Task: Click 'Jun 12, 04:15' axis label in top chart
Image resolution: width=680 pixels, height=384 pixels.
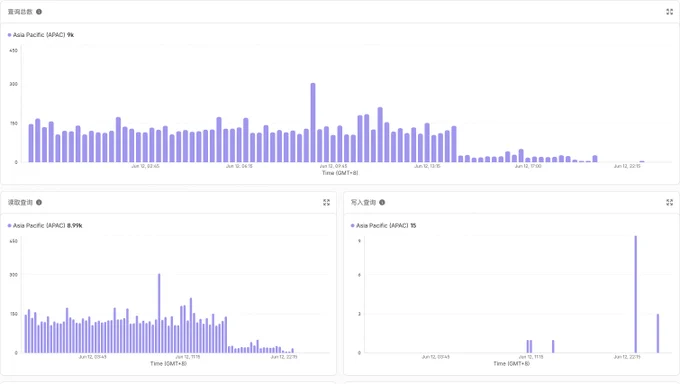Action: pyautogui.click(x=239, y=166)
